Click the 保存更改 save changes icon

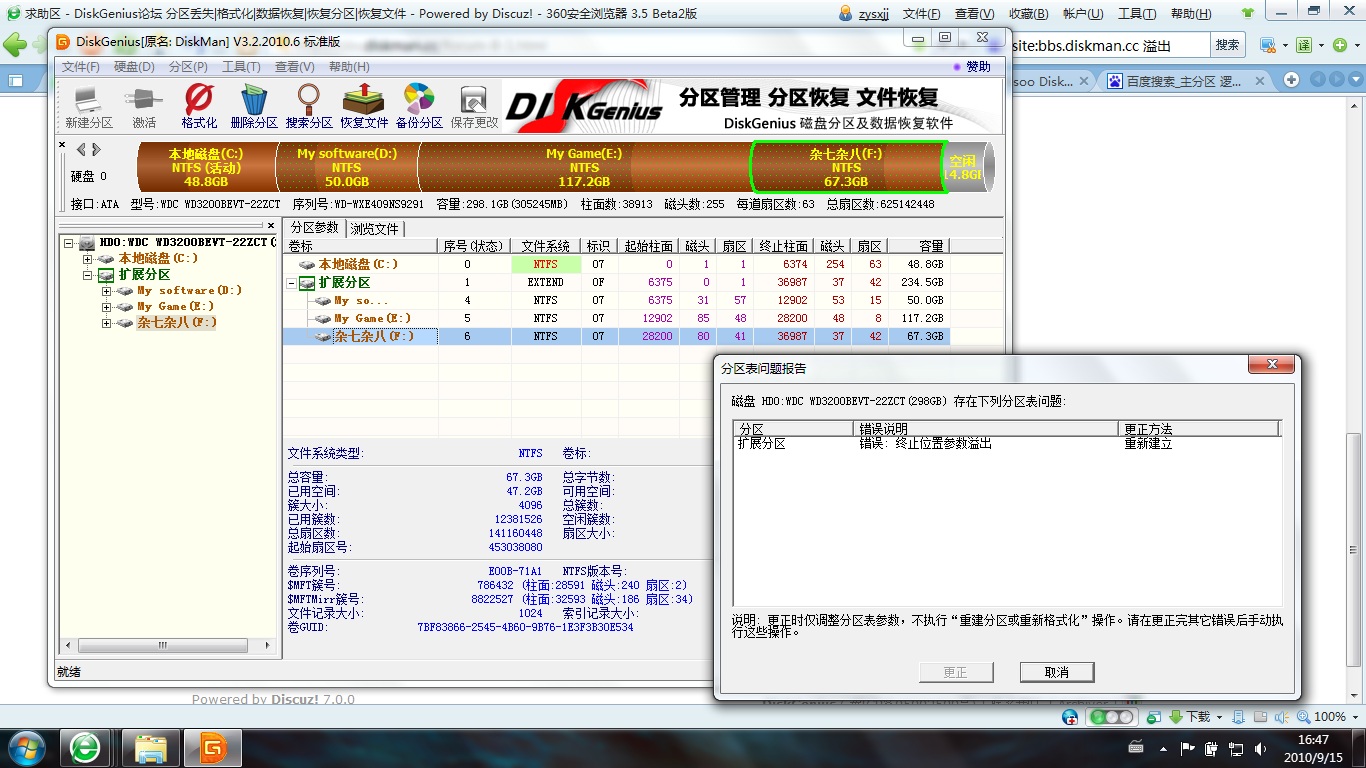474,107
